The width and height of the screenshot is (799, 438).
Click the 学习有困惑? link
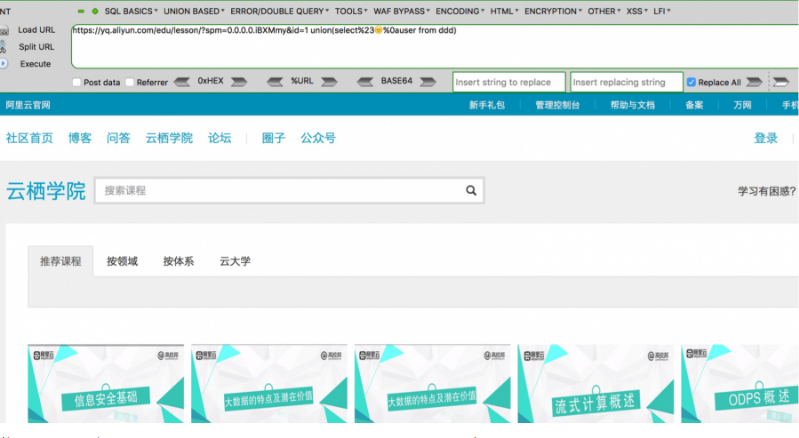[767, 191]
